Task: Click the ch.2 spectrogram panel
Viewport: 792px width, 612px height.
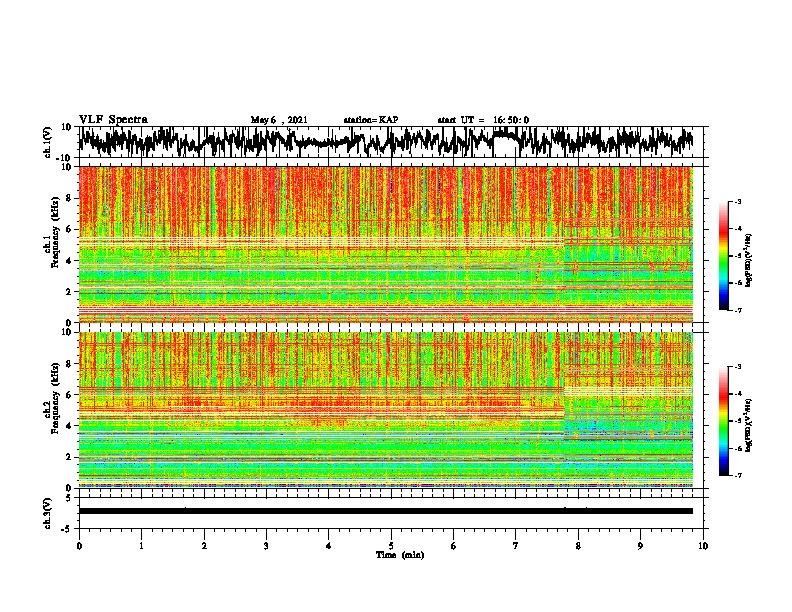Action: pyautogui.click(x=386, y=410)
